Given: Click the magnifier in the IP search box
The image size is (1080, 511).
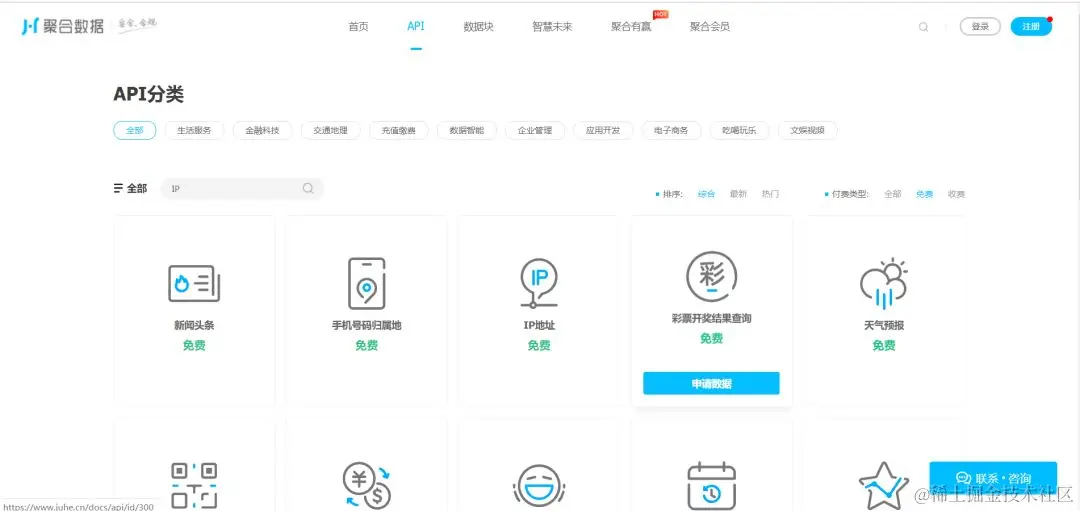Looking at the screenshot, I should point(308,188).
